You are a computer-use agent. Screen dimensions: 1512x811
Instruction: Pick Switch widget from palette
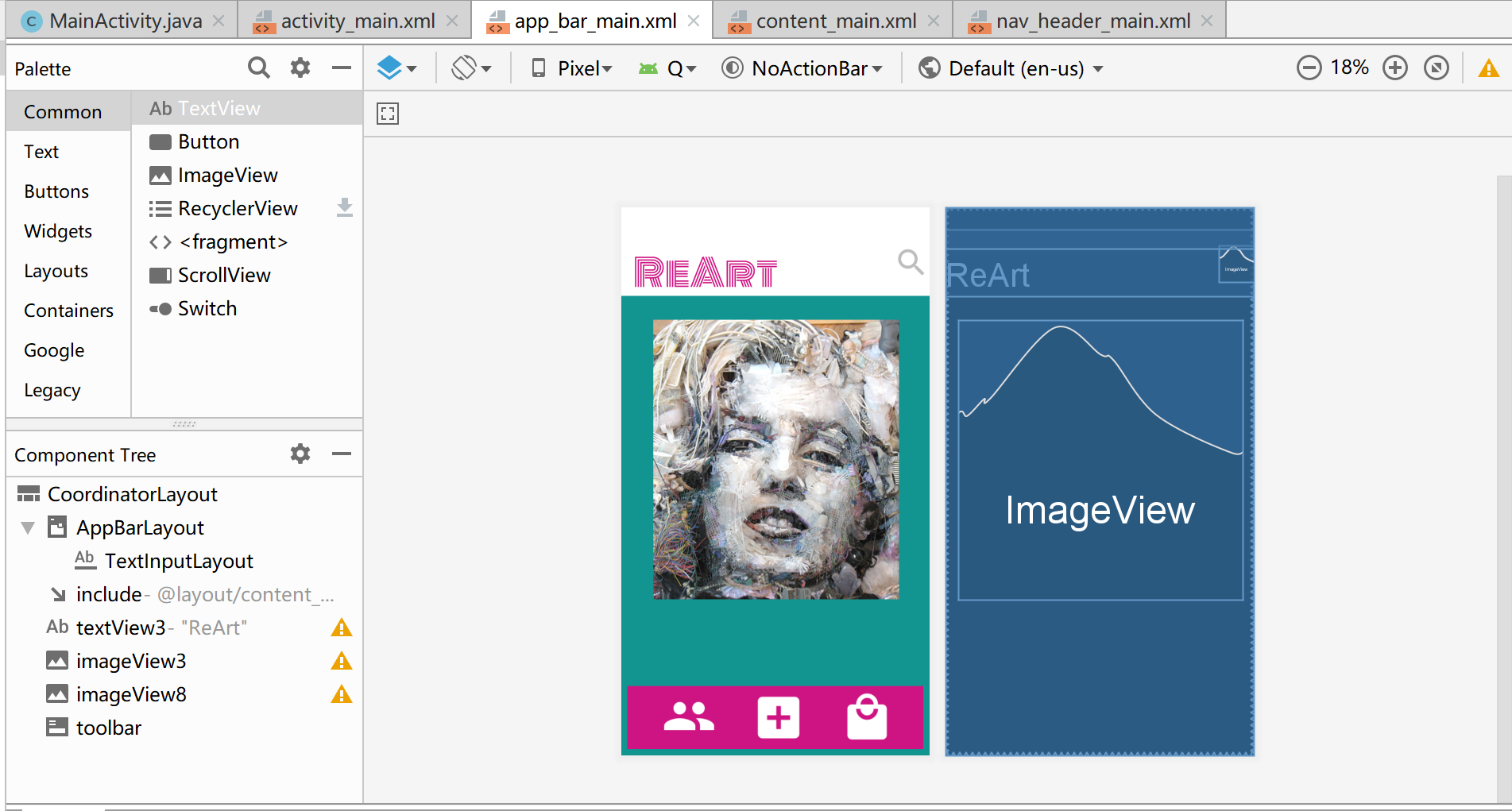247,308
